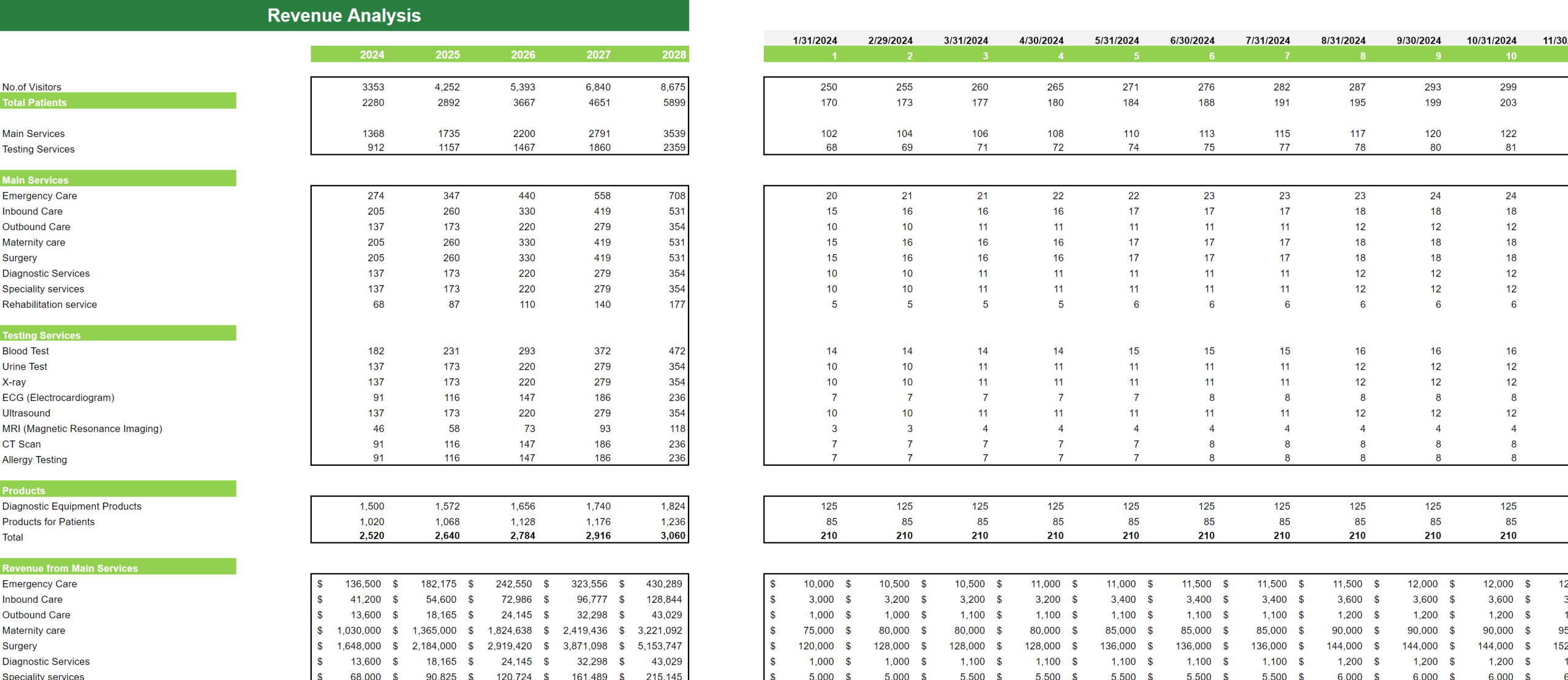Screen dimensions: 1568x680
Task: Select month number 1 header cell
Action: coord(834,56)
